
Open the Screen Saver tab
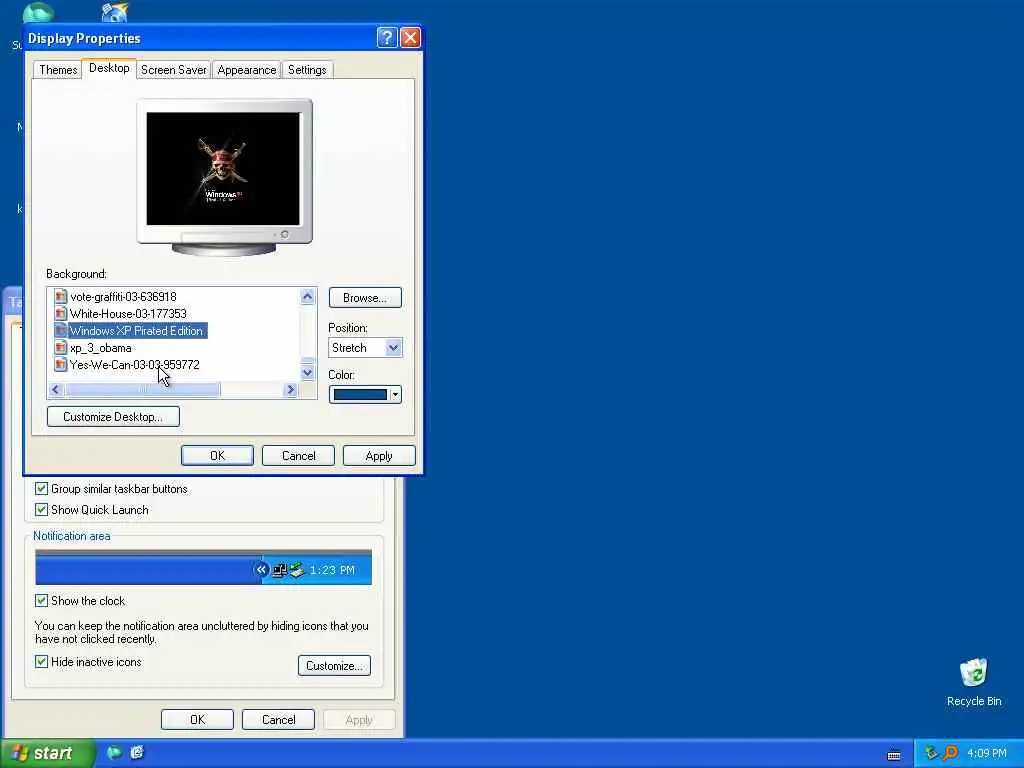pyautogui.click(x=174, y=70)
